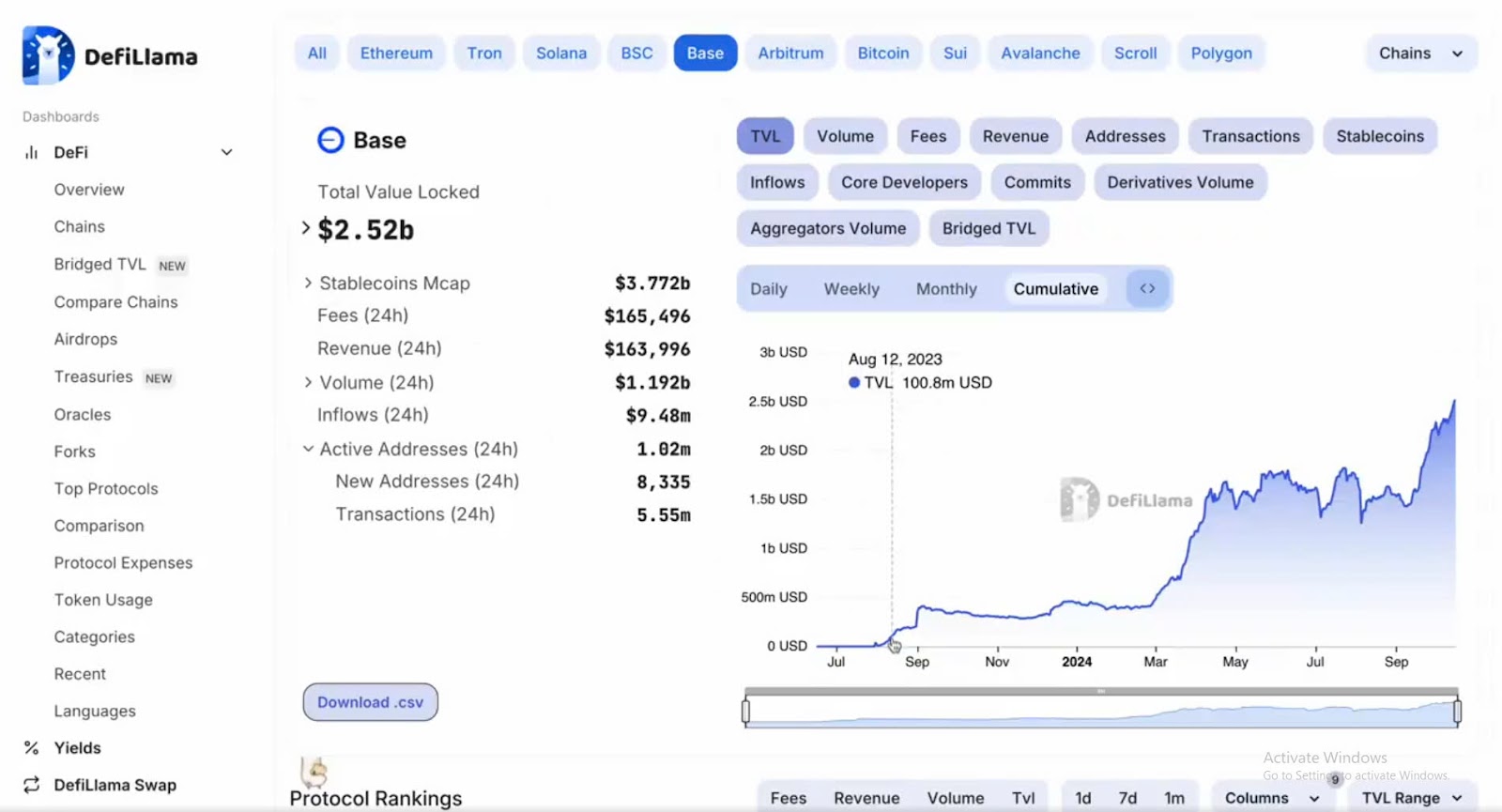
Task: Switch to the Ethereum chain tab
Action: pos(396,54)
